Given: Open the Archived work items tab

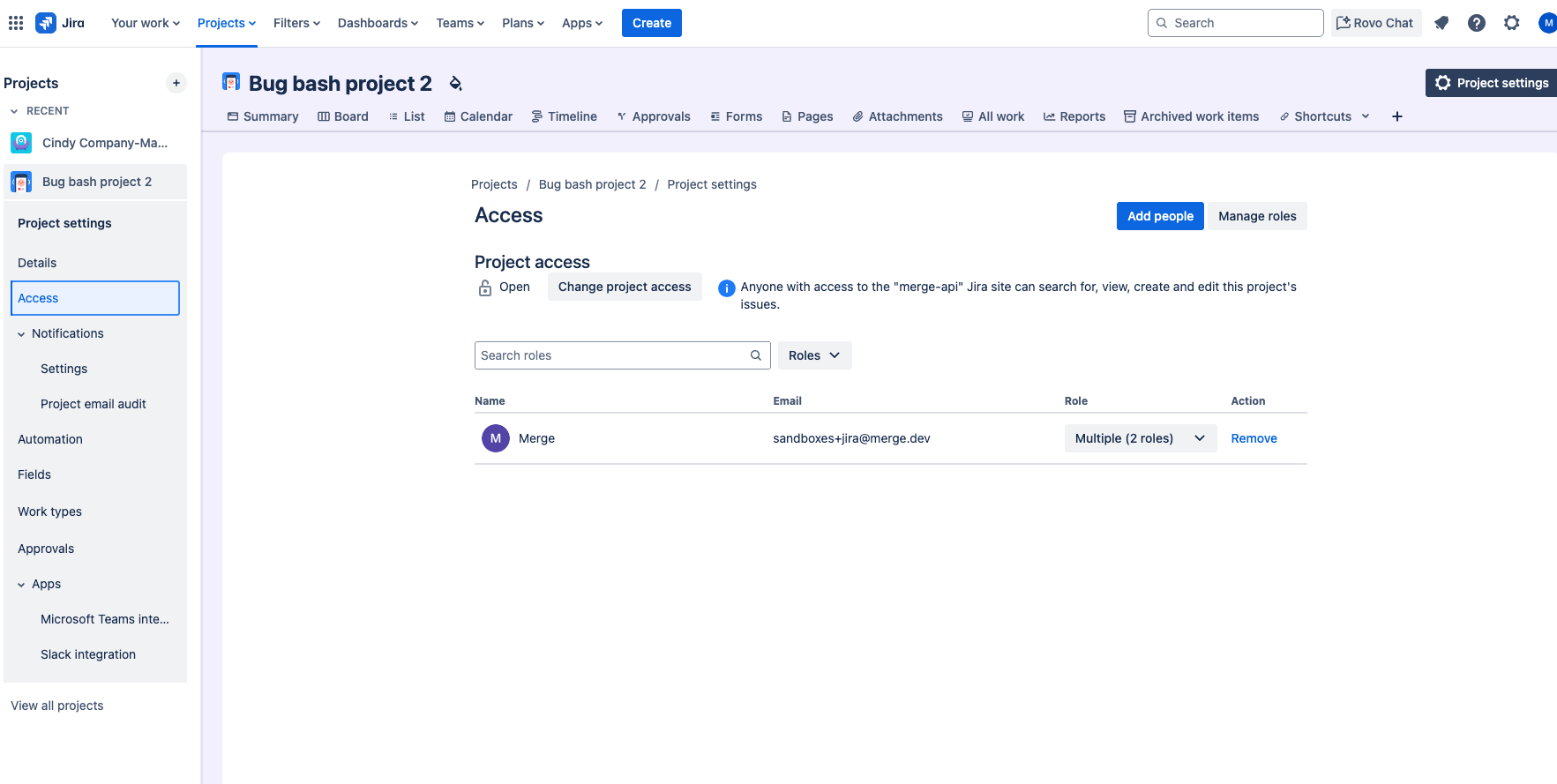Looking at the screenshot, I should click(1192, 116).
